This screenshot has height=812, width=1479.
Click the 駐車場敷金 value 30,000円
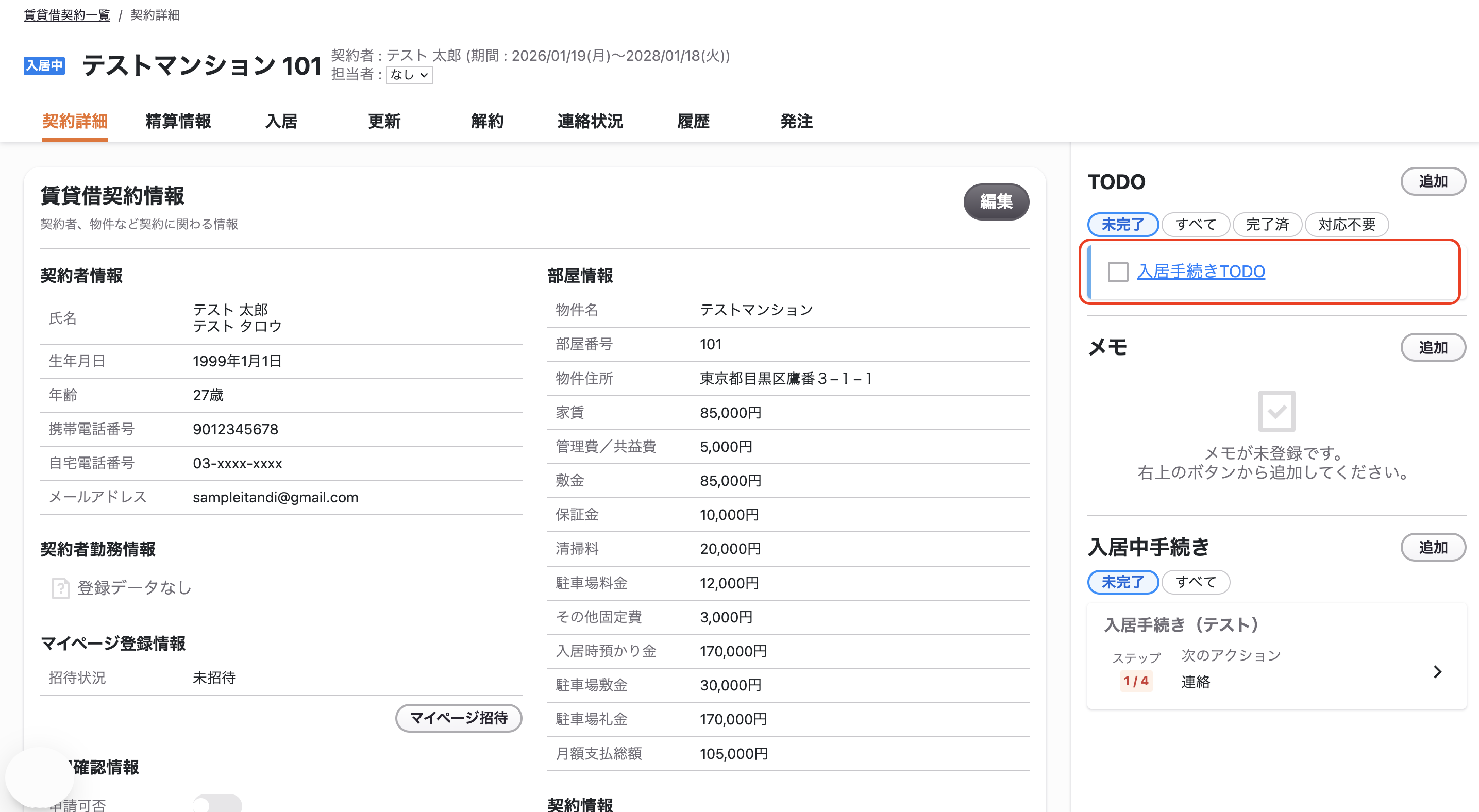(730, 685)
